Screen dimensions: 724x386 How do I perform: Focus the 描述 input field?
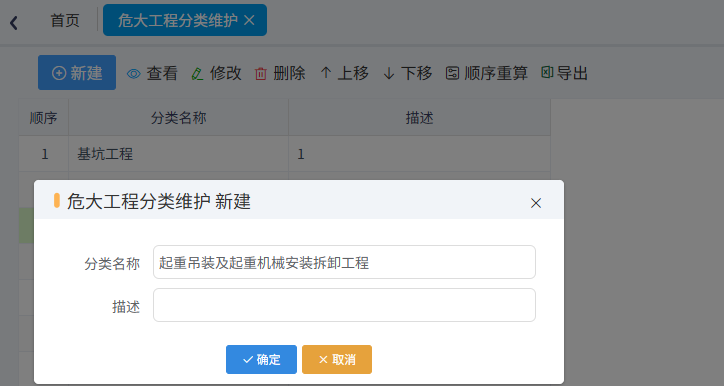tap(344, 305)
